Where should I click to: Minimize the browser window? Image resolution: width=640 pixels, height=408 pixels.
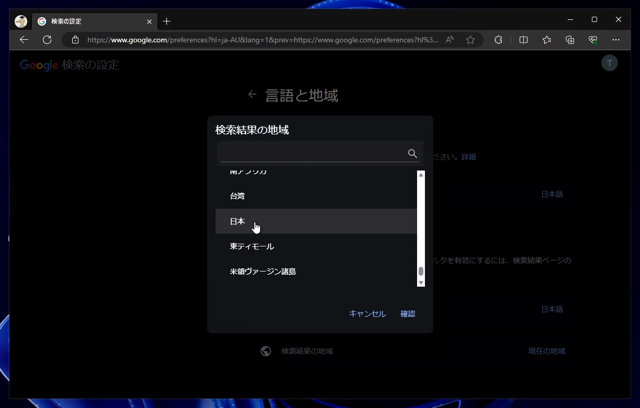[x=570, y=19]
